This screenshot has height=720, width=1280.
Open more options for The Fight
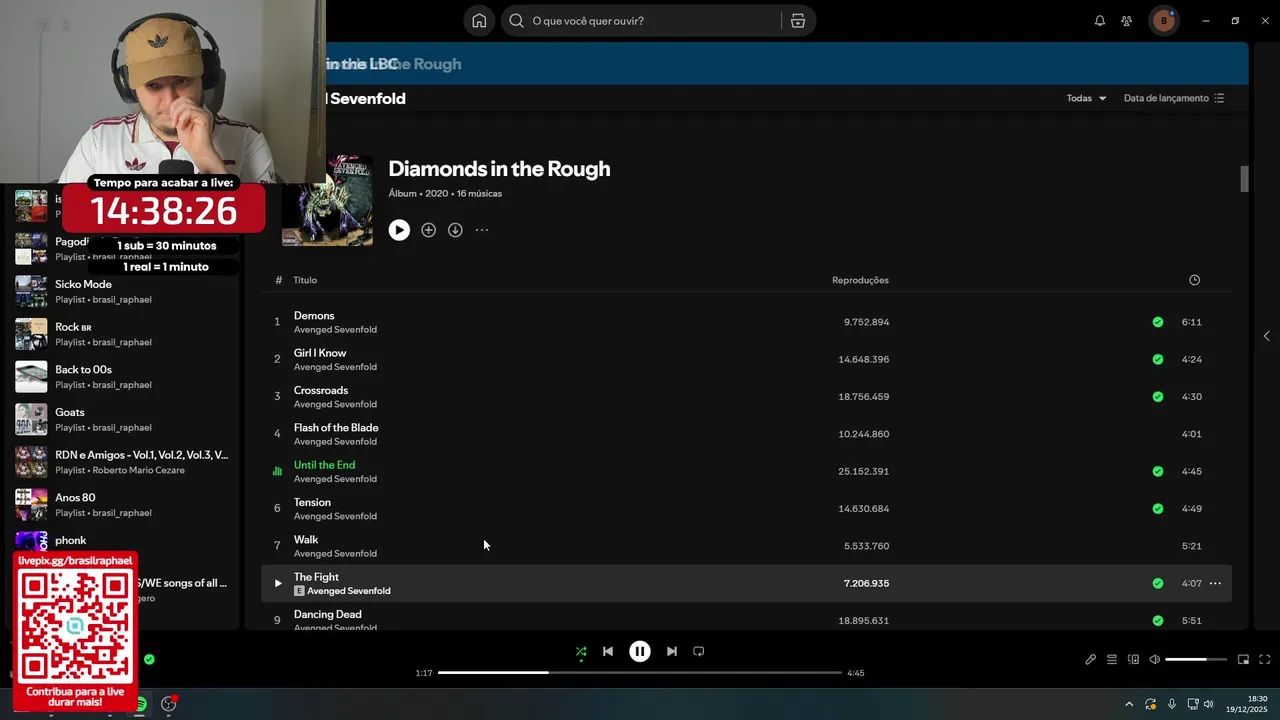point(1215,583)
